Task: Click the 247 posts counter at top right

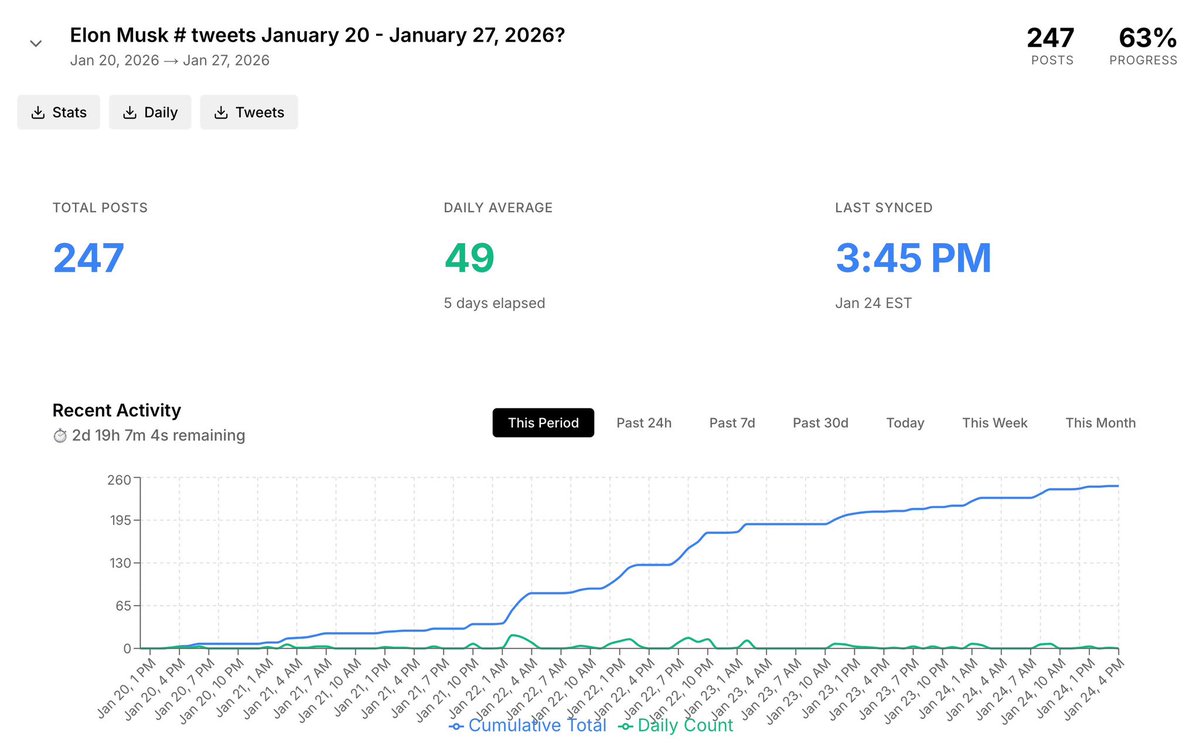Action: click(1051, 38)
